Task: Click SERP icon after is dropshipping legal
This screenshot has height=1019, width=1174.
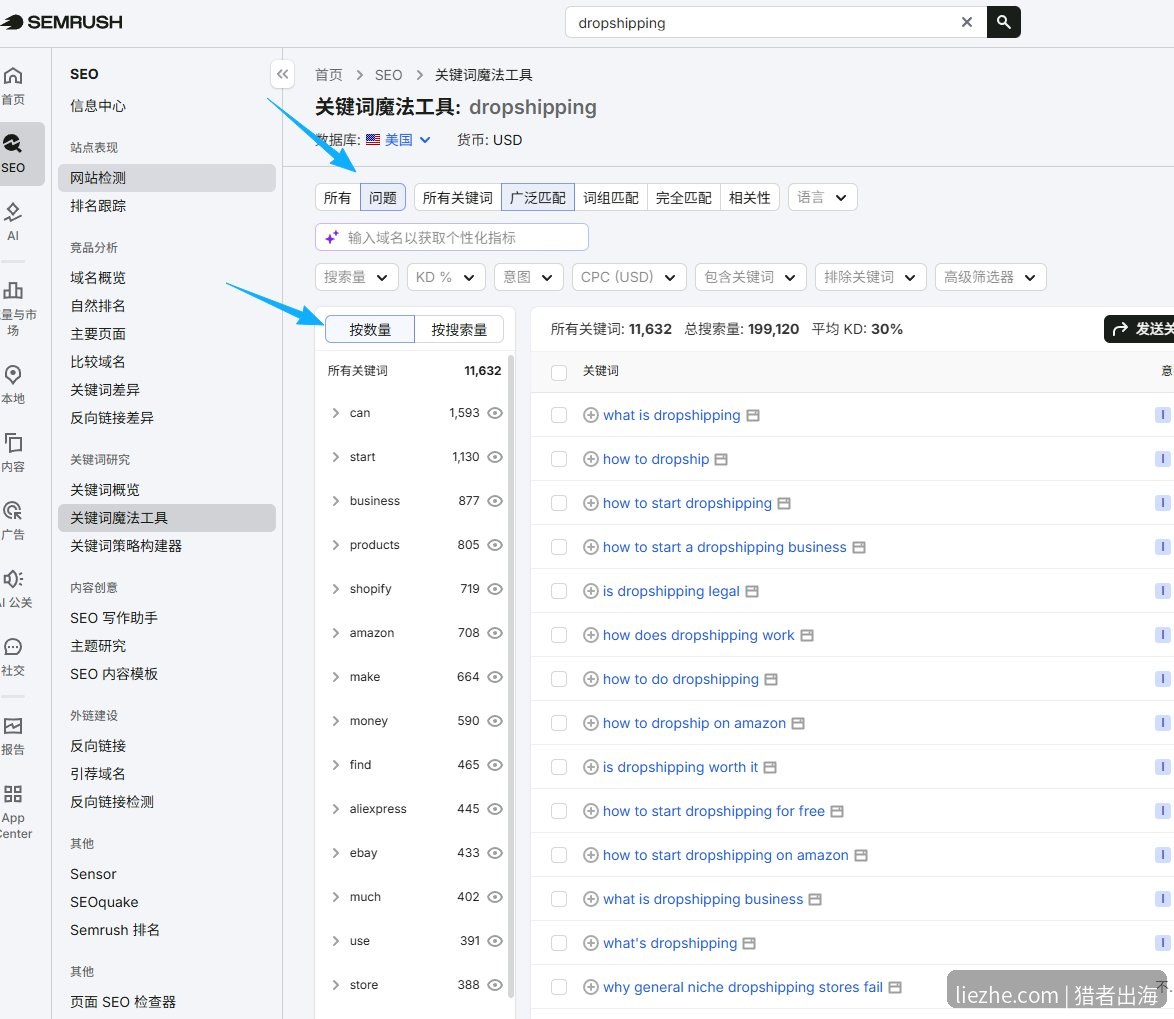Action: point(752,591)
